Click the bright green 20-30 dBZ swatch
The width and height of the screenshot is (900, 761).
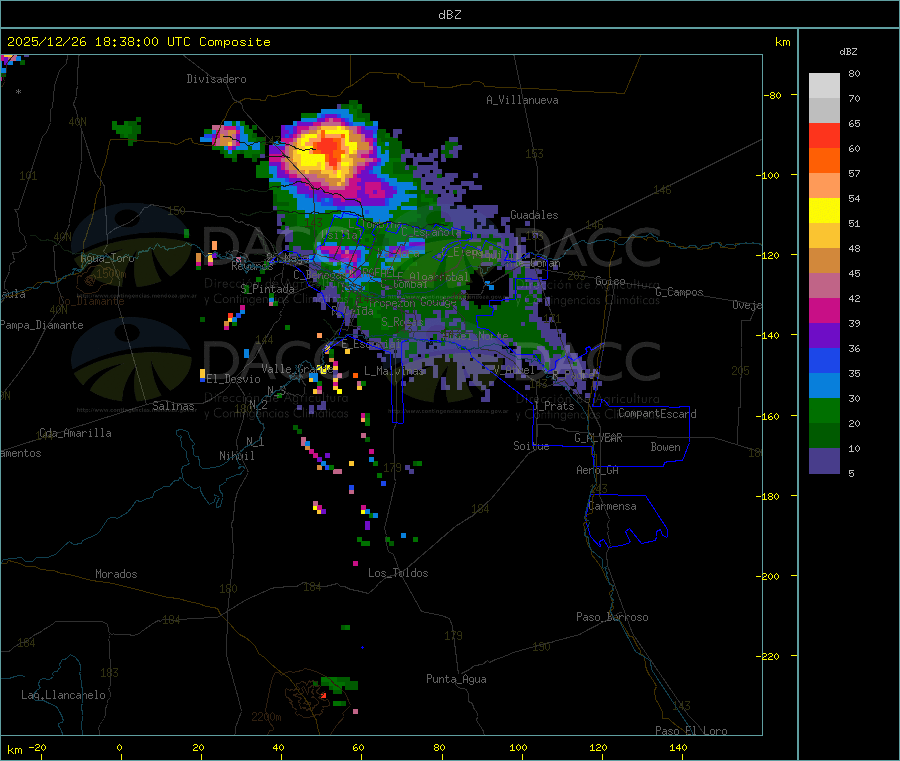click(x=824, y=410)
